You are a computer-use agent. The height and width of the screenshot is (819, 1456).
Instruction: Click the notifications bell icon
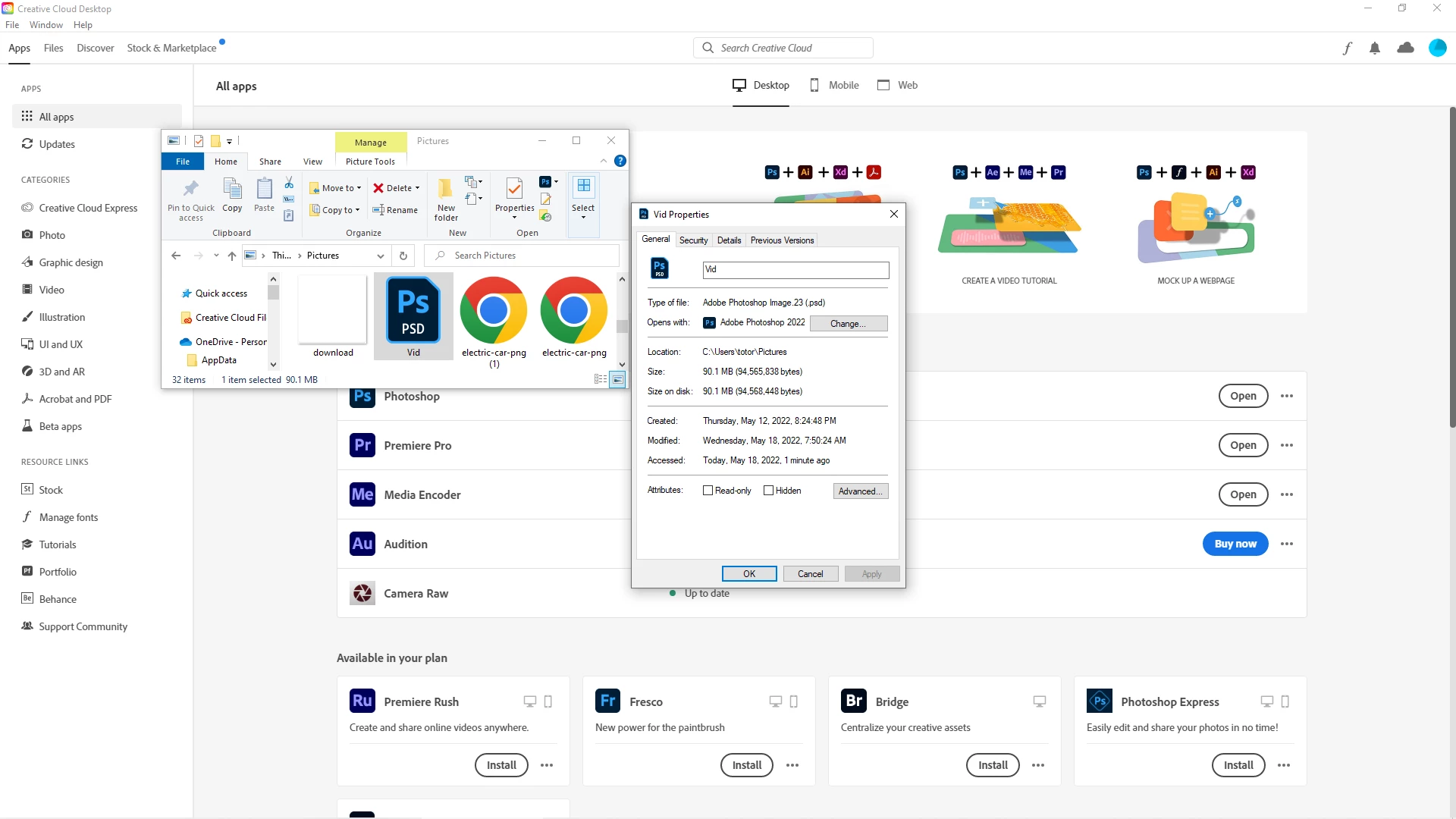(1374, 49)
